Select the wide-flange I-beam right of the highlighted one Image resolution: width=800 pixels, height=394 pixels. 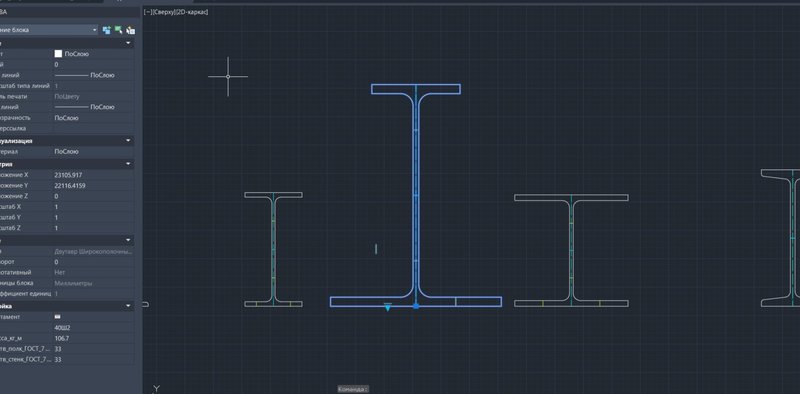click(x=571, y=251)
